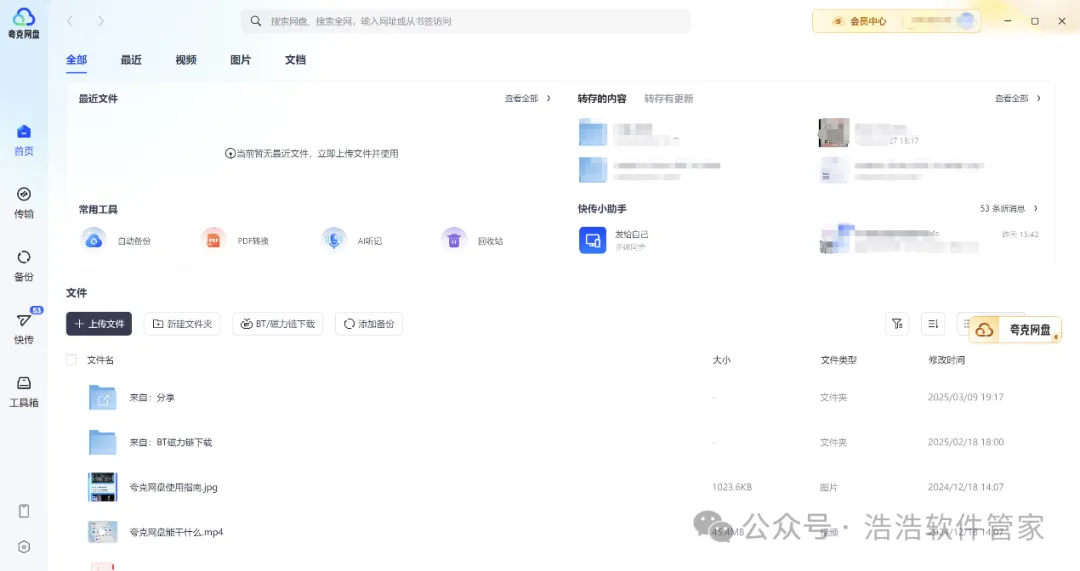The width and height of the screenshot is (1080, 571).
Task: Open the 自动备份 tool
Action: coord(115,240)
